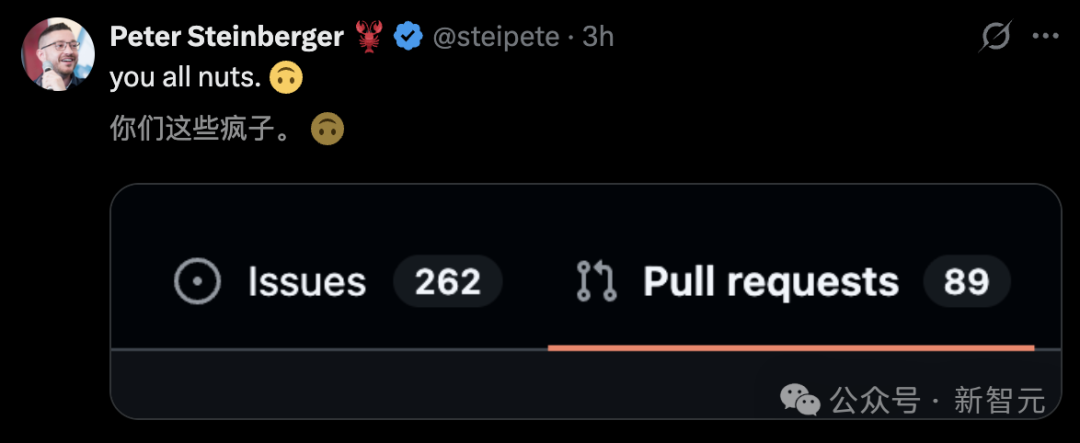Click the 262 issues count badge
Screen dimensions: 1080x443
click(x=447, y=282)
